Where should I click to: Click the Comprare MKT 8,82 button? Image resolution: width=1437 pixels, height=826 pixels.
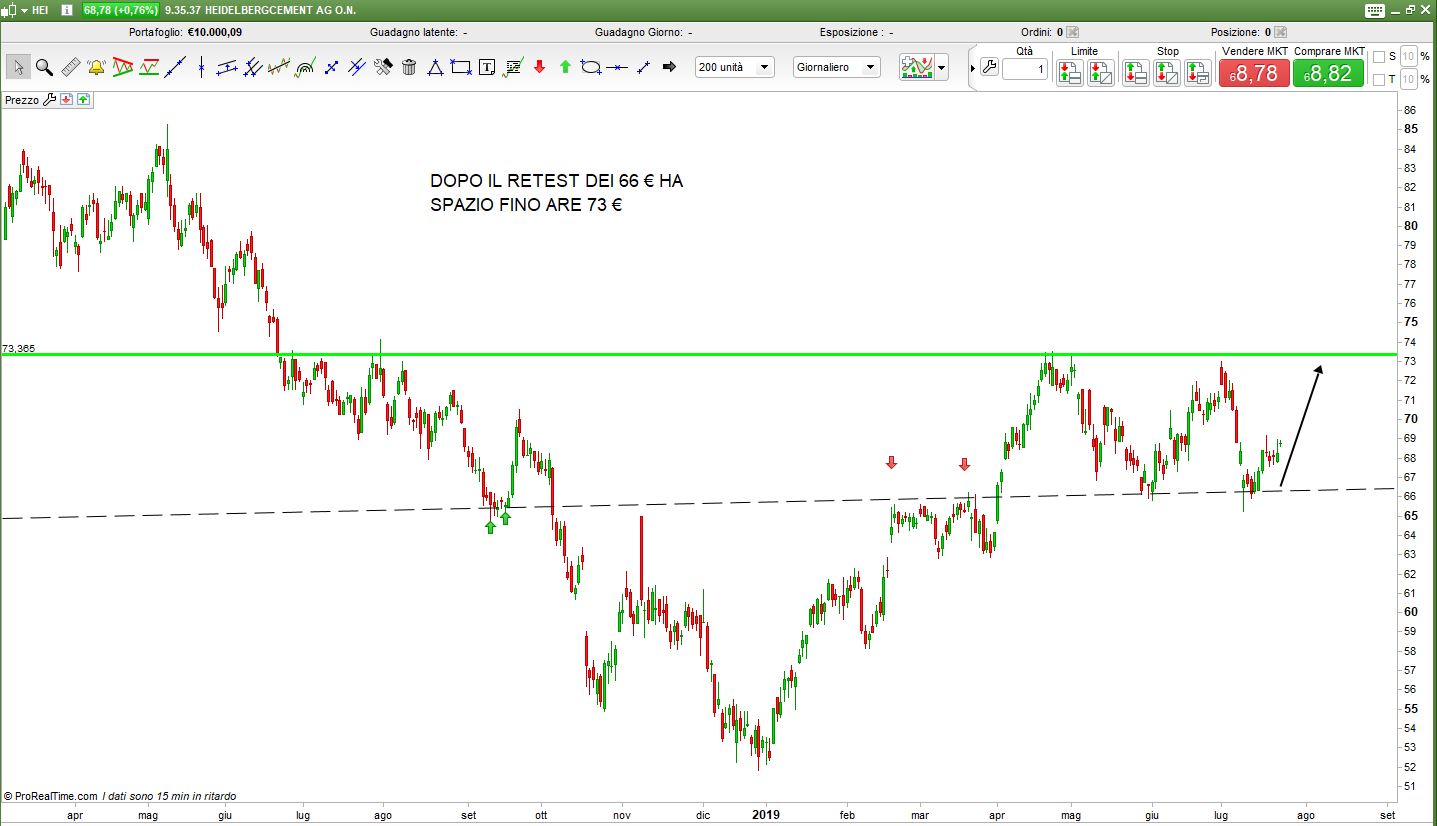pos(1328,73)
